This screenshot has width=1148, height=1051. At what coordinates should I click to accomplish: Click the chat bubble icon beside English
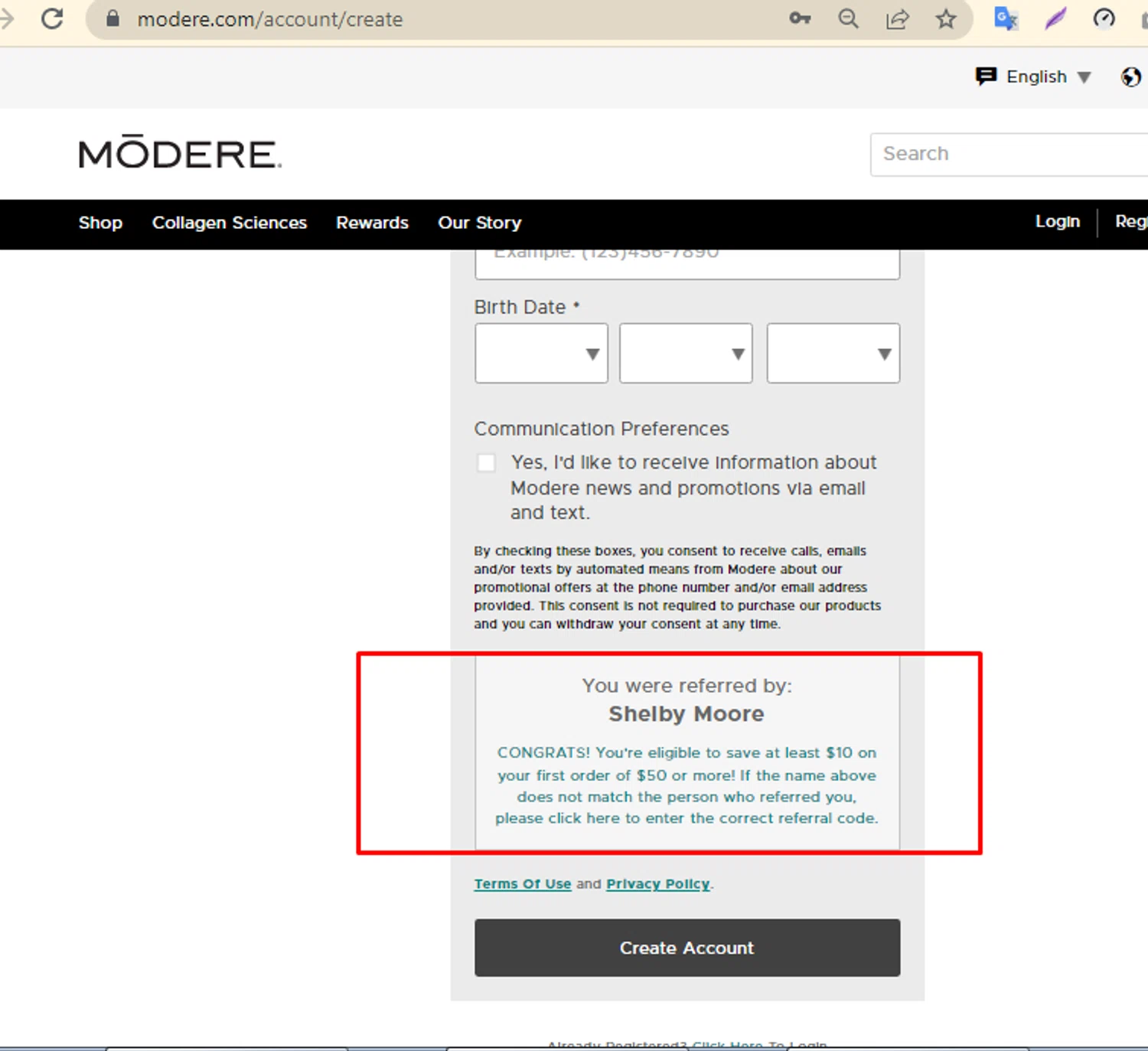986,77
